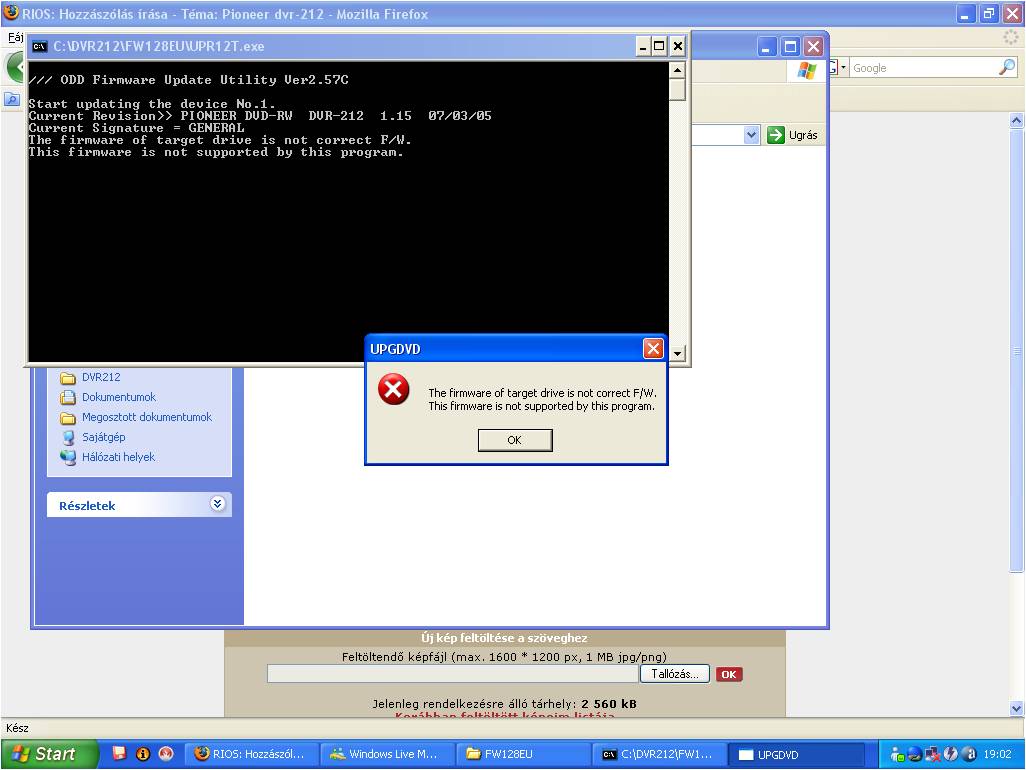Maximize the UPR12T.exe console window
Screen dimensions: 1026x770
point(660,46)
